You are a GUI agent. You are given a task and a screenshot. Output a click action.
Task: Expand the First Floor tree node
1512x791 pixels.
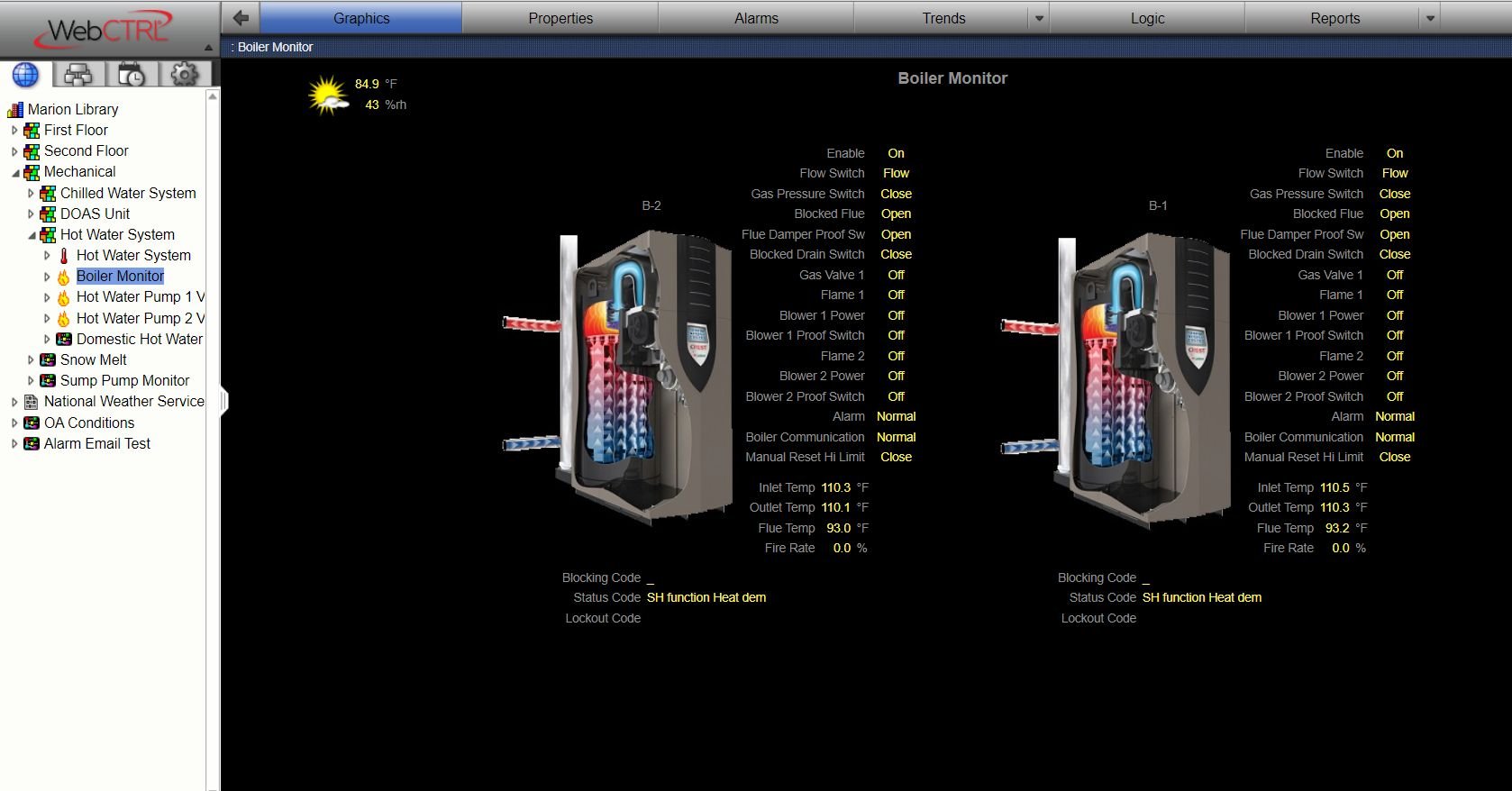[x=14, y=131]
